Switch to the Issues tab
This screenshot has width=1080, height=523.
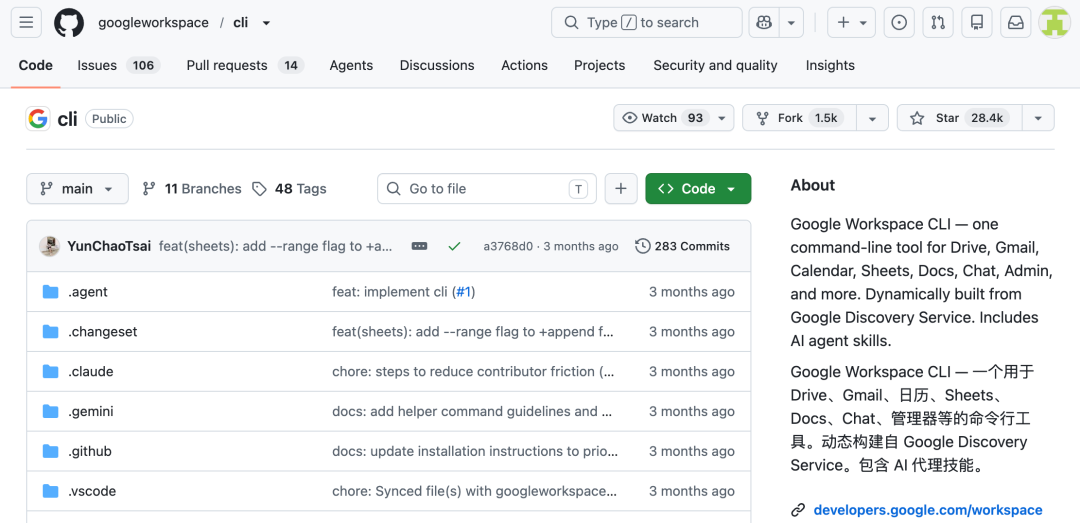[x=118, y=65]
